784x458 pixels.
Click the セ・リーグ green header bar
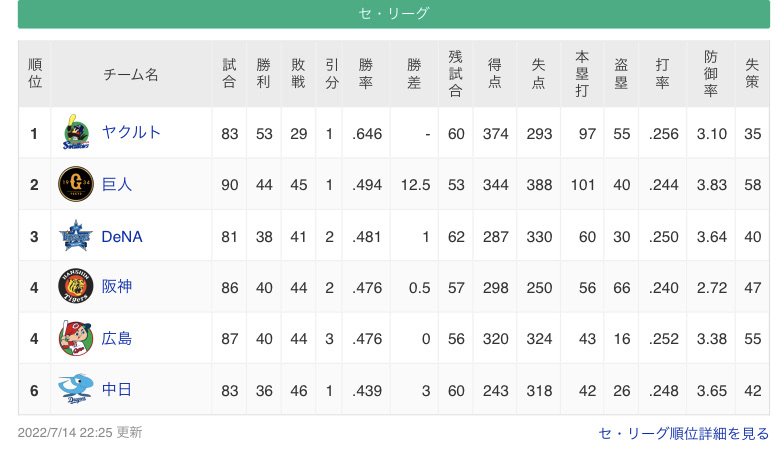coord(394,14)
